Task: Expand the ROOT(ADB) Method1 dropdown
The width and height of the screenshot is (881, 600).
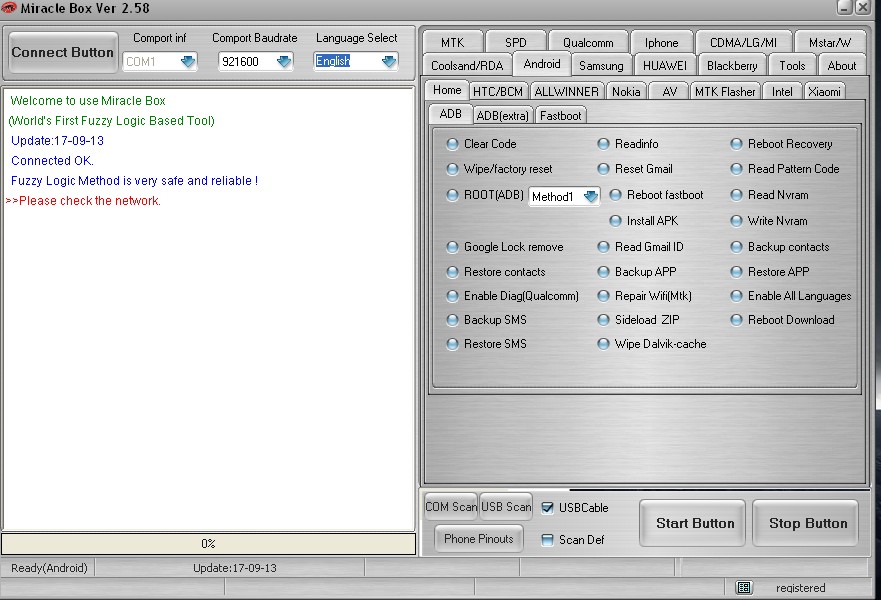Action: click(591, 196)
